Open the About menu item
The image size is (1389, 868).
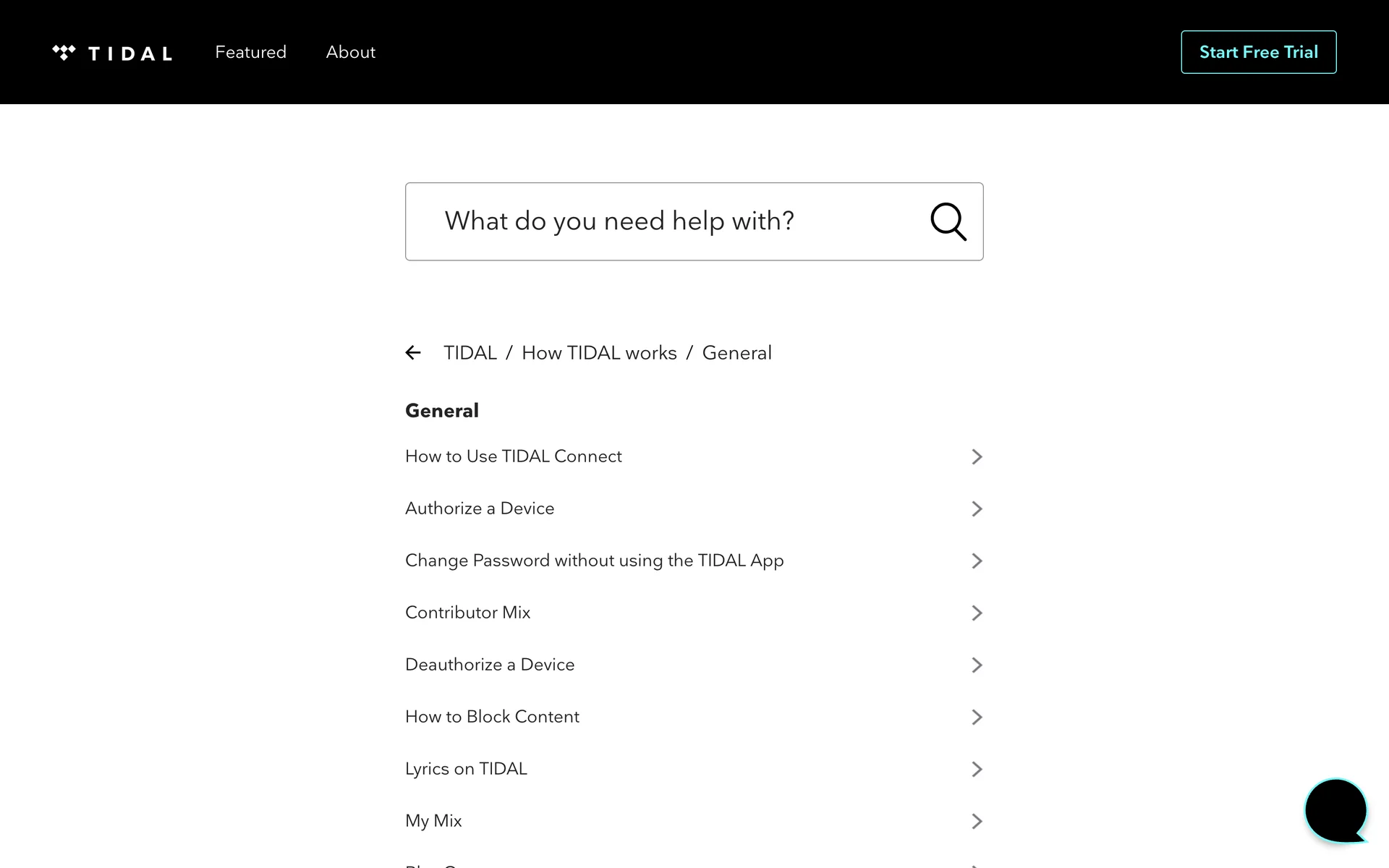click(x=350, y=52)
